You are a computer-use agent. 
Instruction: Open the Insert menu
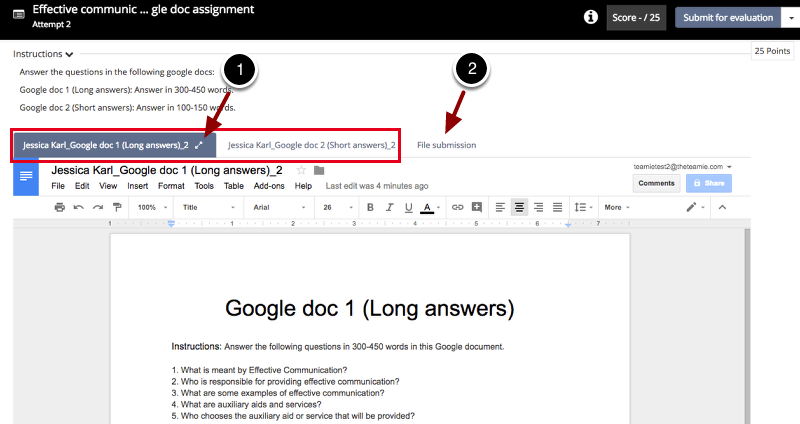(137, 186)
